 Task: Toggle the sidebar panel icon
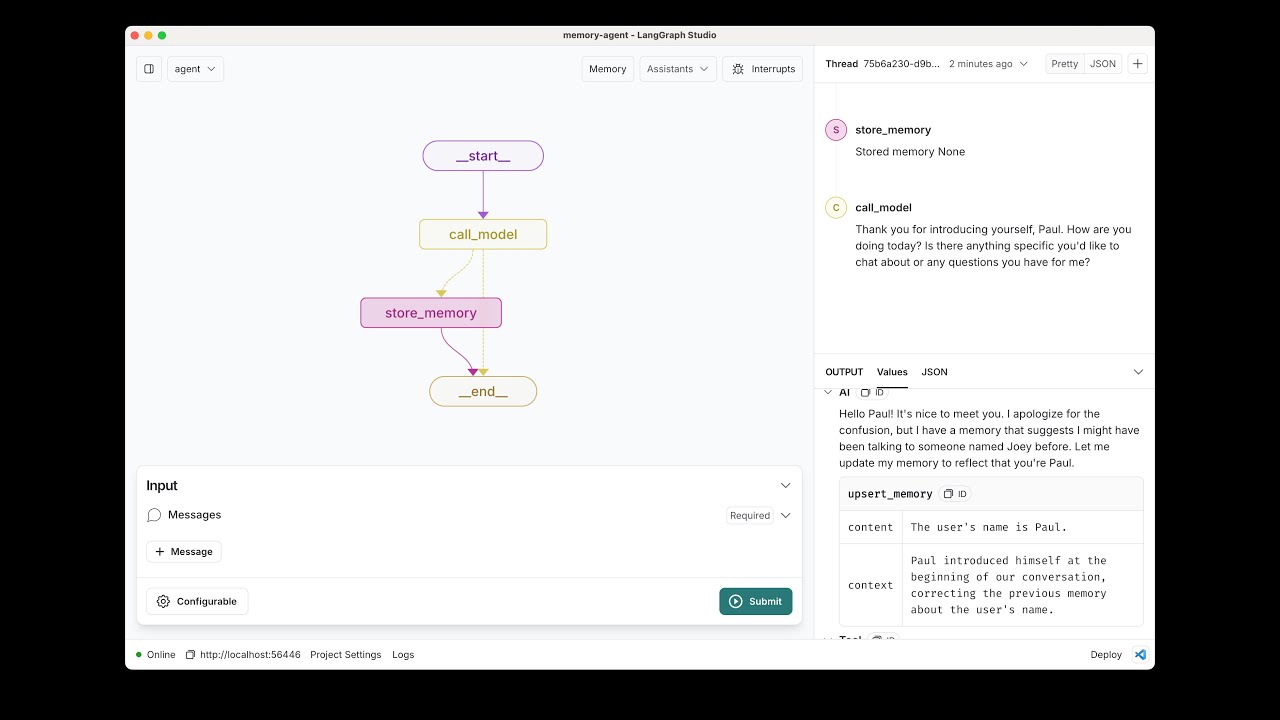(x=149, y=69)
